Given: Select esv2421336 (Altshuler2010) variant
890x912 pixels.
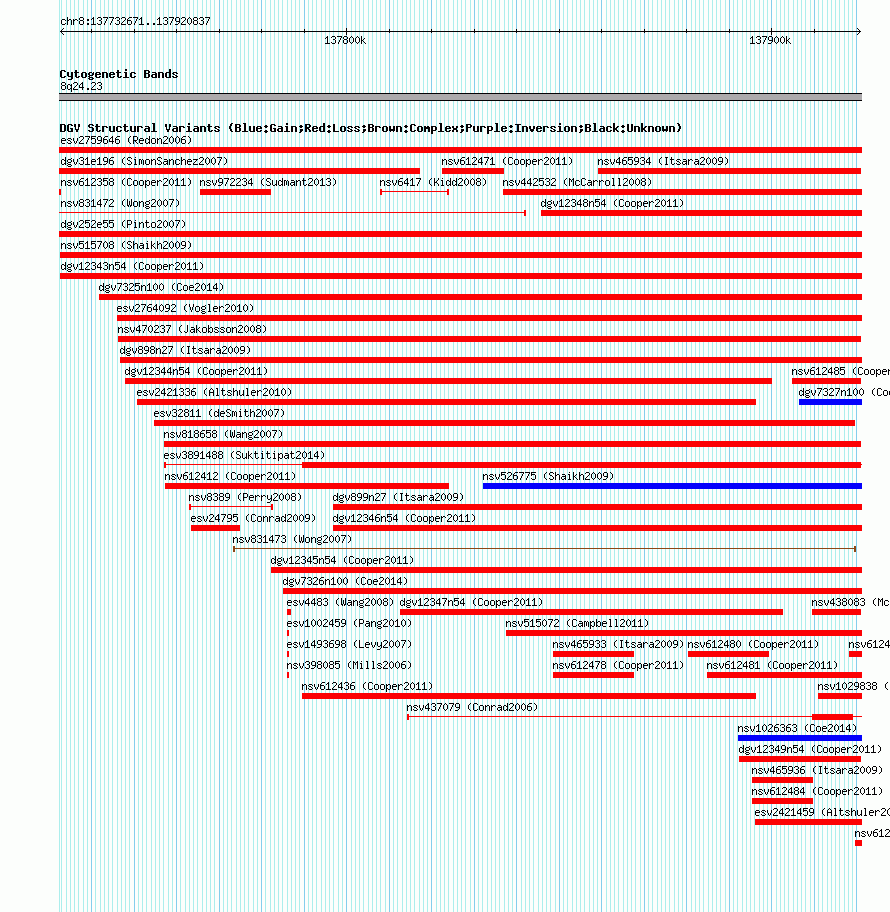Looking at the screenshot, I should point(214,391).
